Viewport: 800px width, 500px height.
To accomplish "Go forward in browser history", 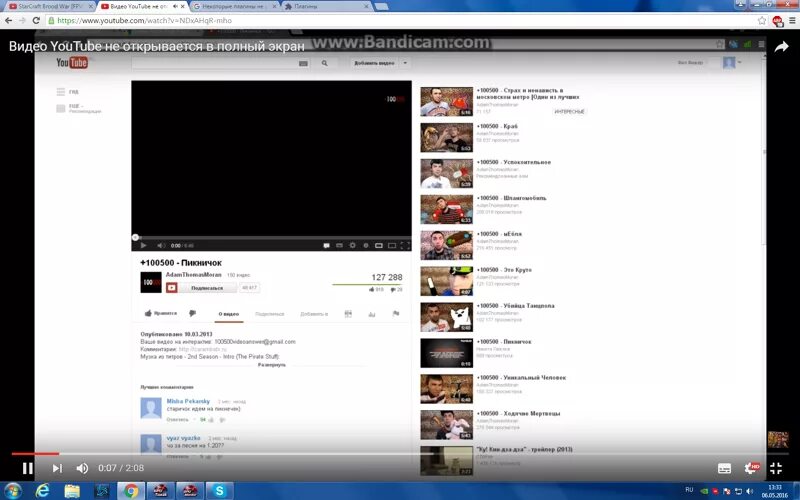I will tap(22, 20).
